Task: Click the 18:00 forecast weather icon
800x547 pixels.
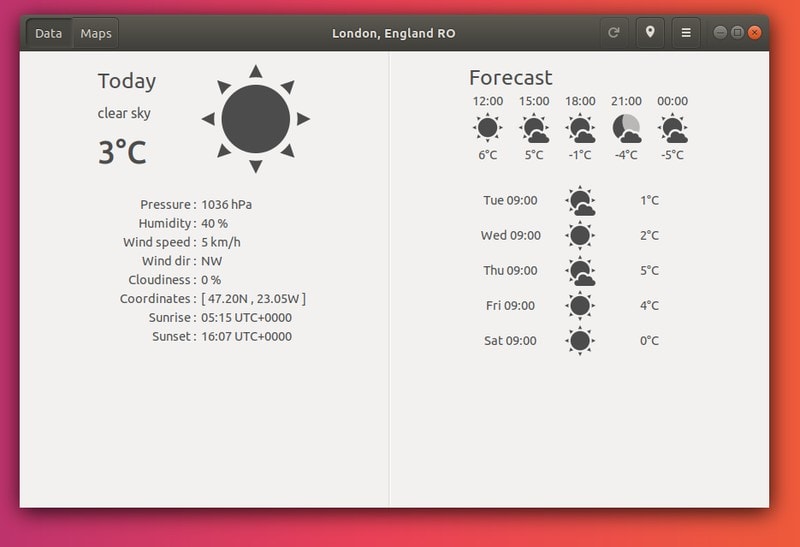Action: pyautogui.click(x=581, y=129)
